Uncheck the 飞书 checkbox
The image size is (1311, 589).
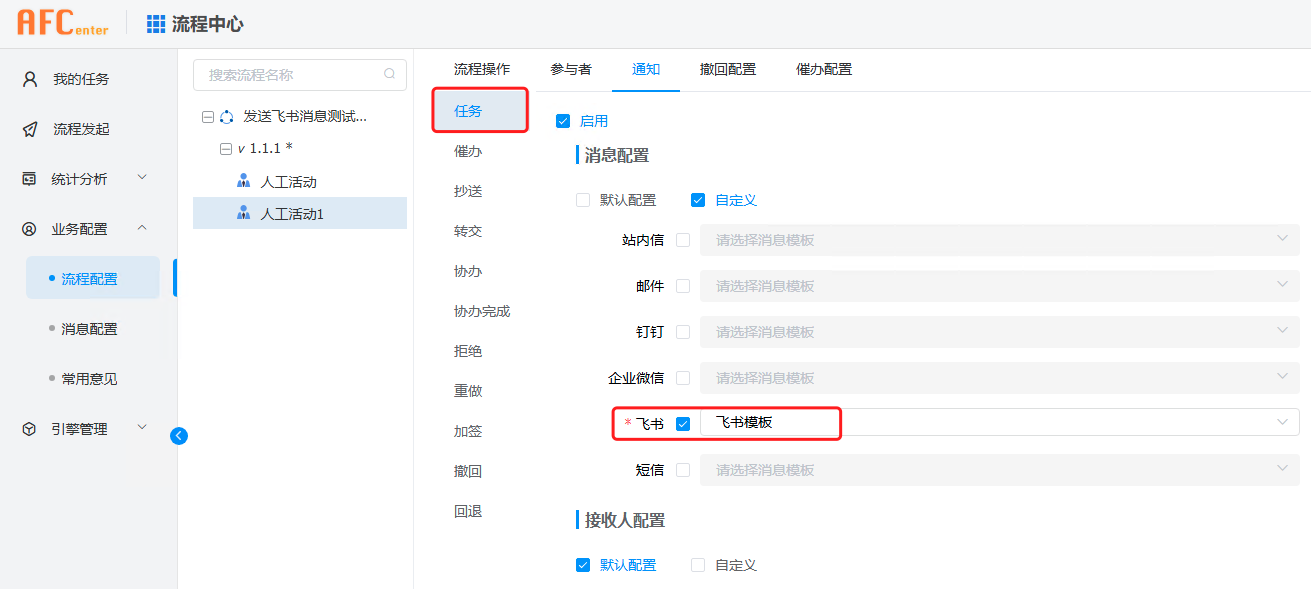(x=683, y=424)
